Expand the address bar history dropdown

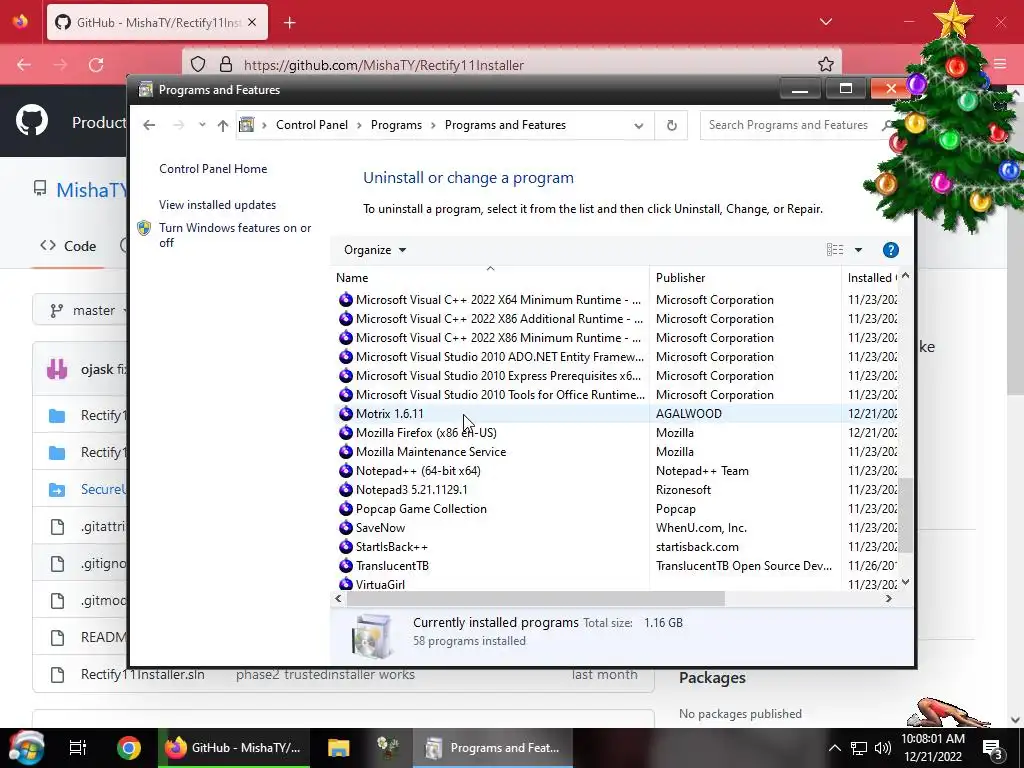point(639,125)
